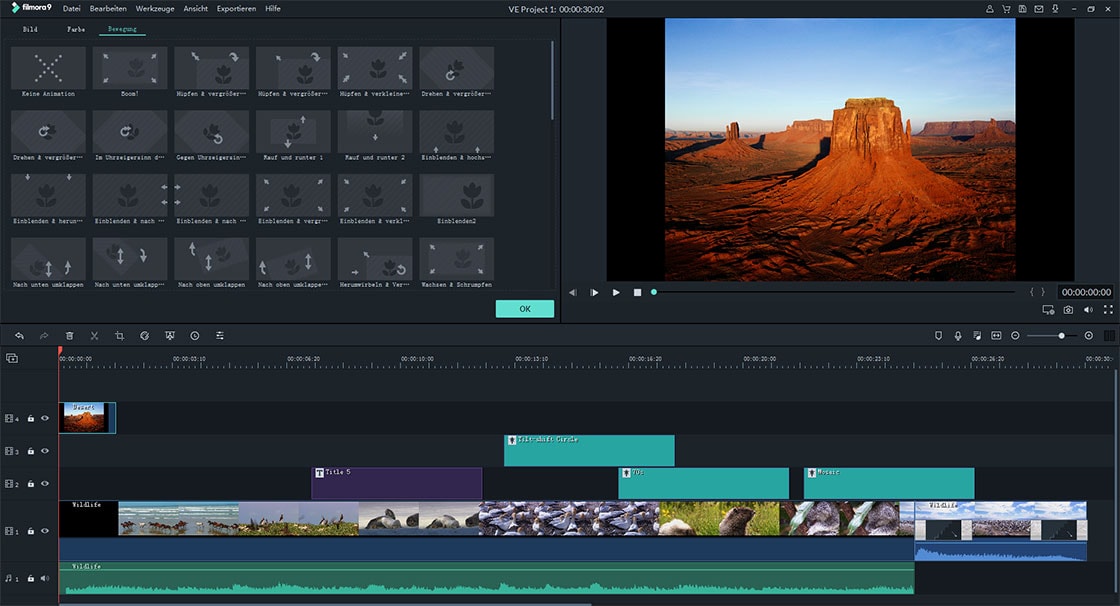Image resolution: width=1120 pixels, height=606 pixels.
Task: Play the preview video
Action: click(x=616, y=292)
